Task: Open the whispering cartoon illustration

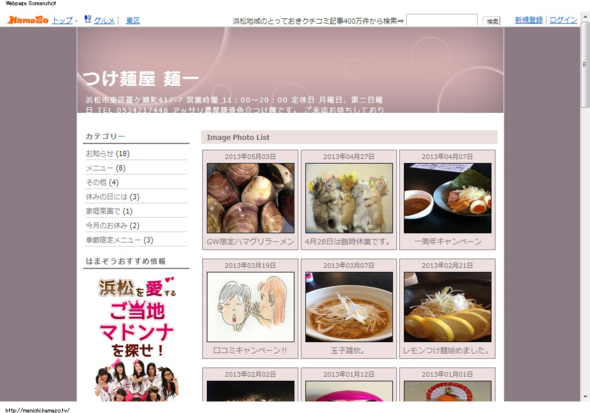Action: coord(251,307)
